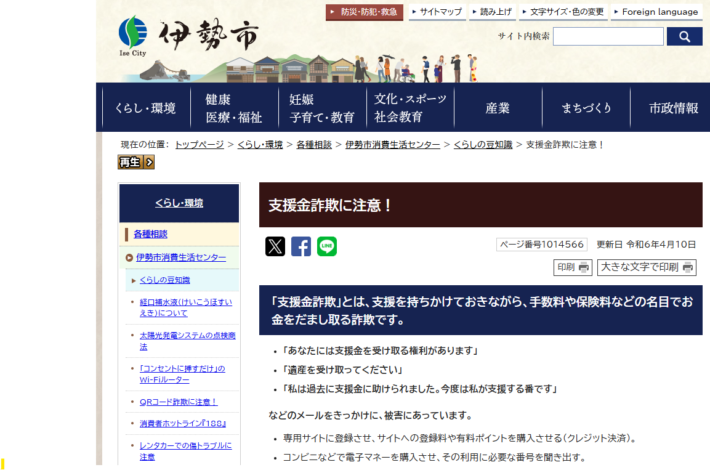Viewport: 710px width, 470px height.
Task: Click the 再生 play button
Action: click(136, 162)
